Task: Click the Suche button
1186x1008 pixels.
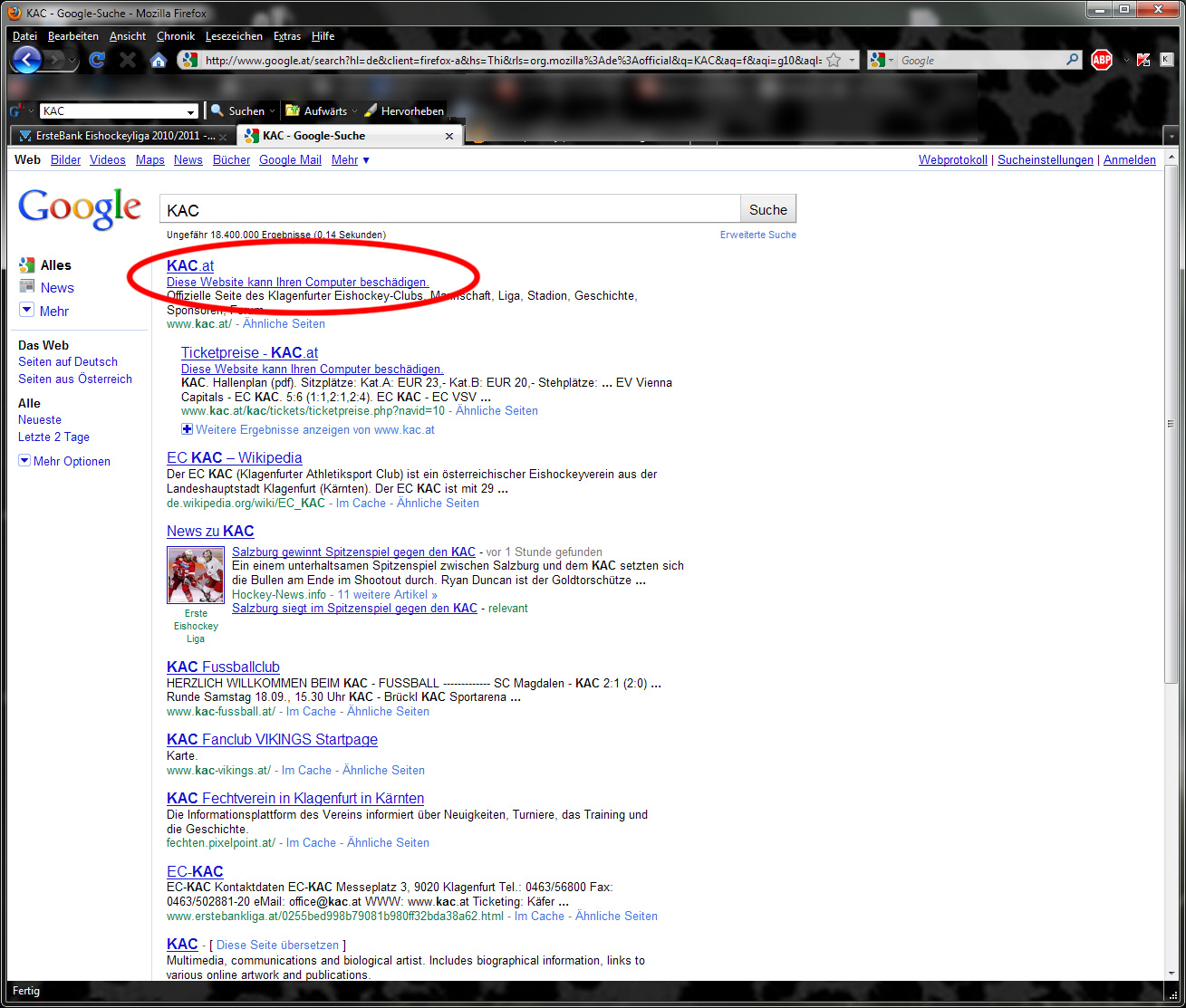Action: [768, 209]
